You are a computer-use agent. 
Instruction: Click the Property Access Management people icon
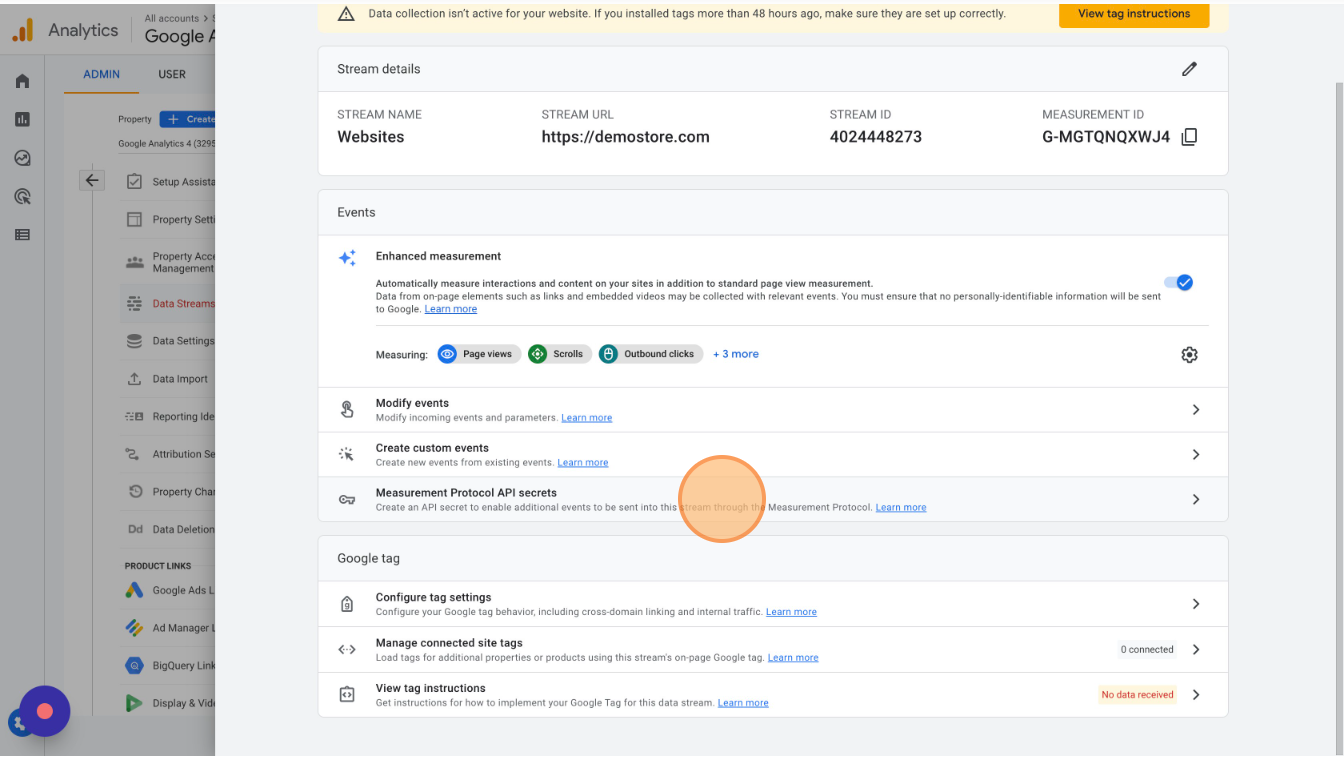pyautogui.click(x=134, y=262)
